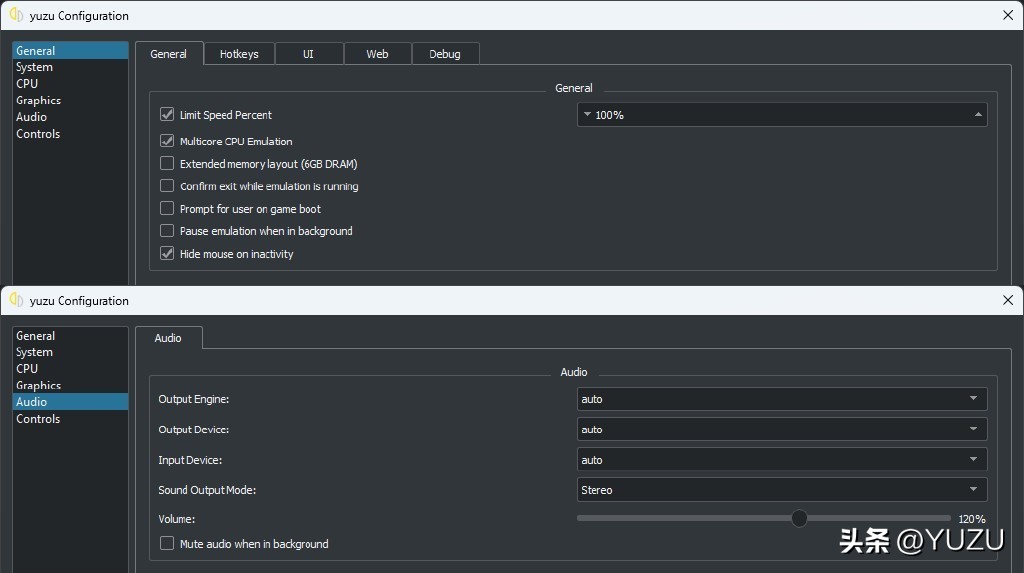Select CPU in the Audio window sidebar

(x=27, y=369)
